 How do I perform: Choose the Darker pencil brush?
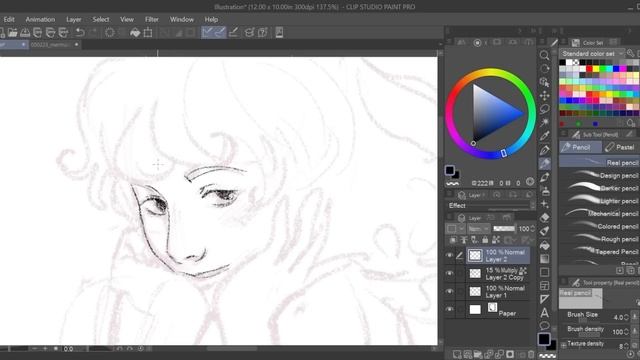pos(599,188)
